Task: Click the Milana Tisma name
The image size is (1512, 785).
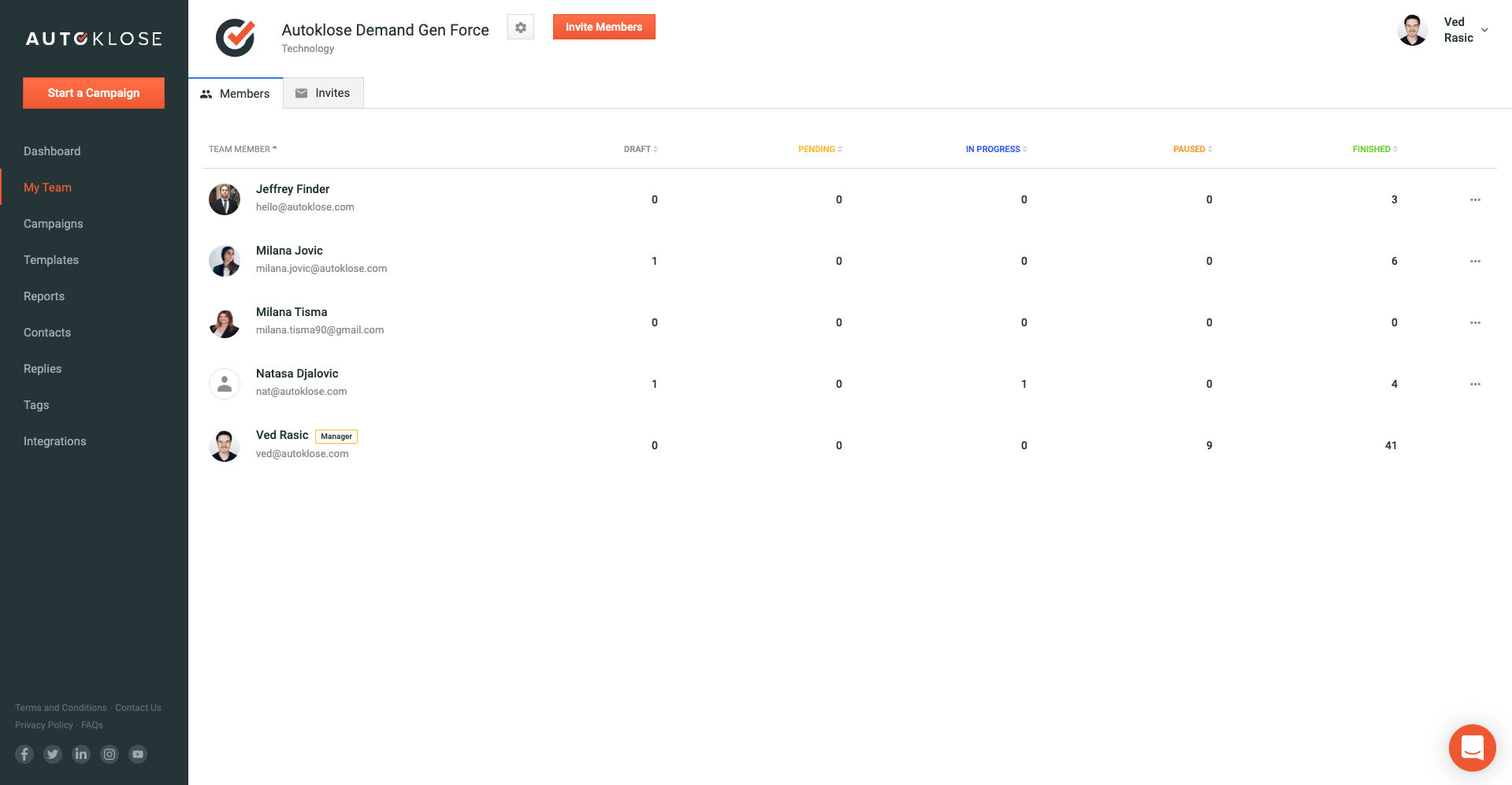Action: tap(292, 312)
